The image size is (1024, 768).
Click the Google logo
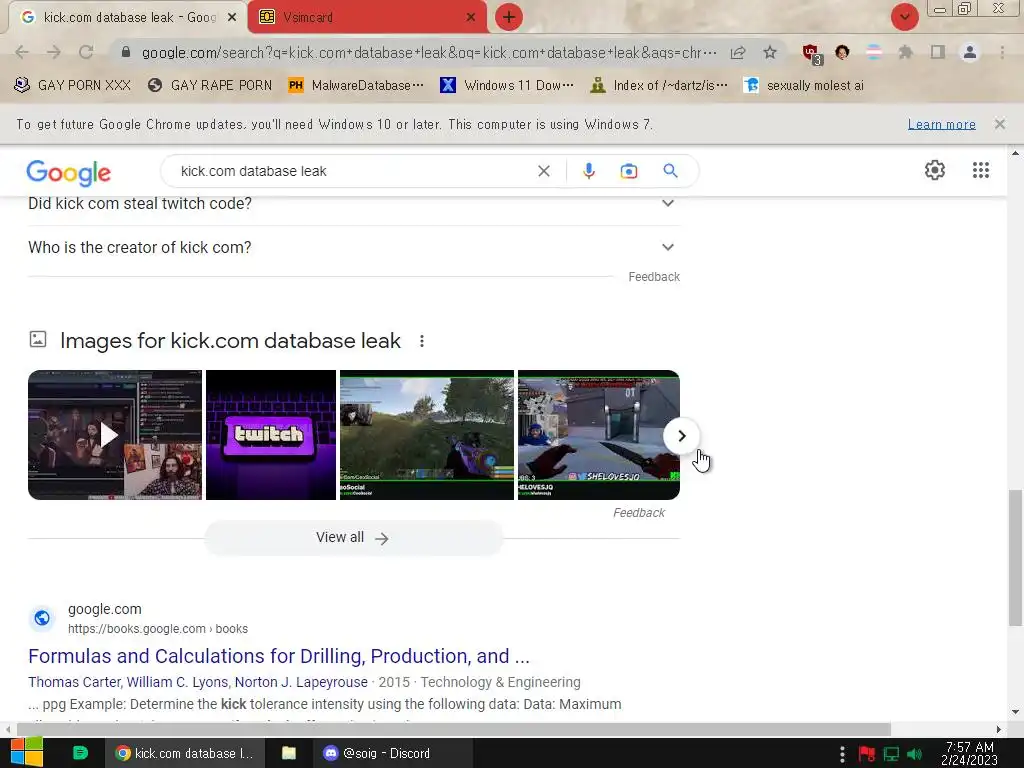(69, 172)
